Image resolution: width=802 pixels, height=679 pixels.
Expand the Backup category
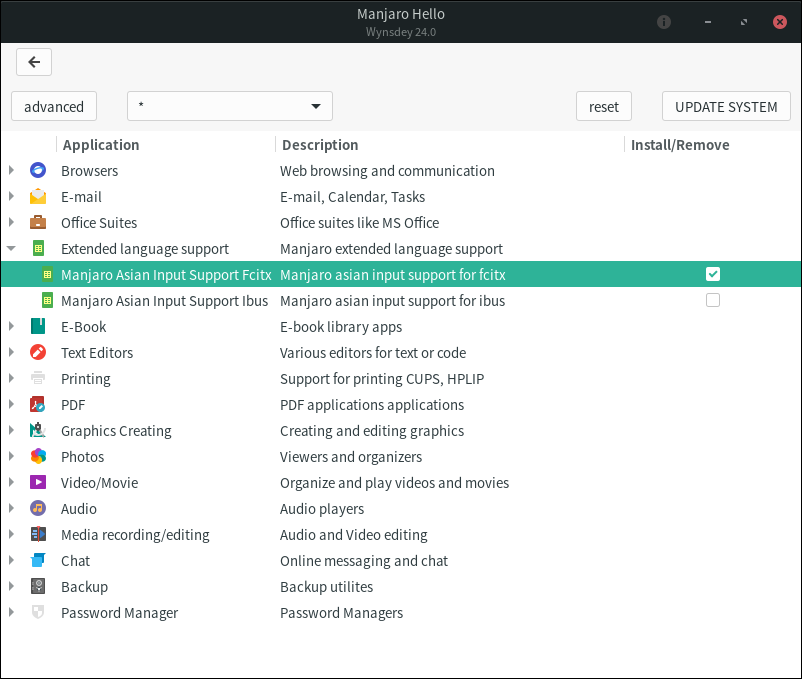[x=11, y=586]
